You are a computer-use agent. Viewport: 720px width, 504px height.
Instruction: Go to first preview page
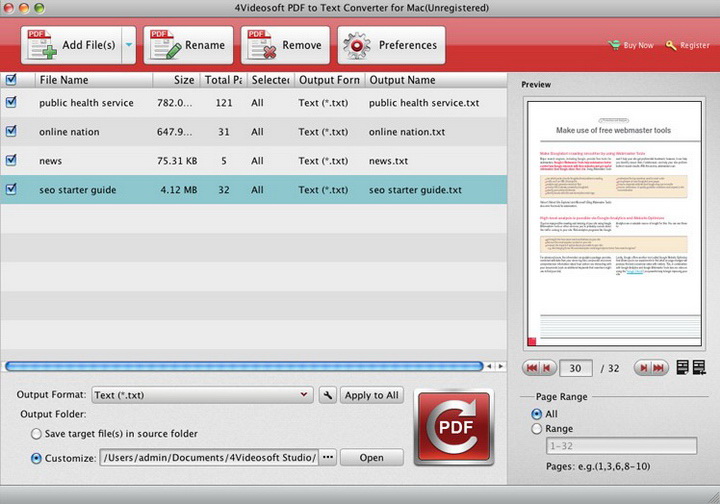pyautogui.click(x=532, y=368)
